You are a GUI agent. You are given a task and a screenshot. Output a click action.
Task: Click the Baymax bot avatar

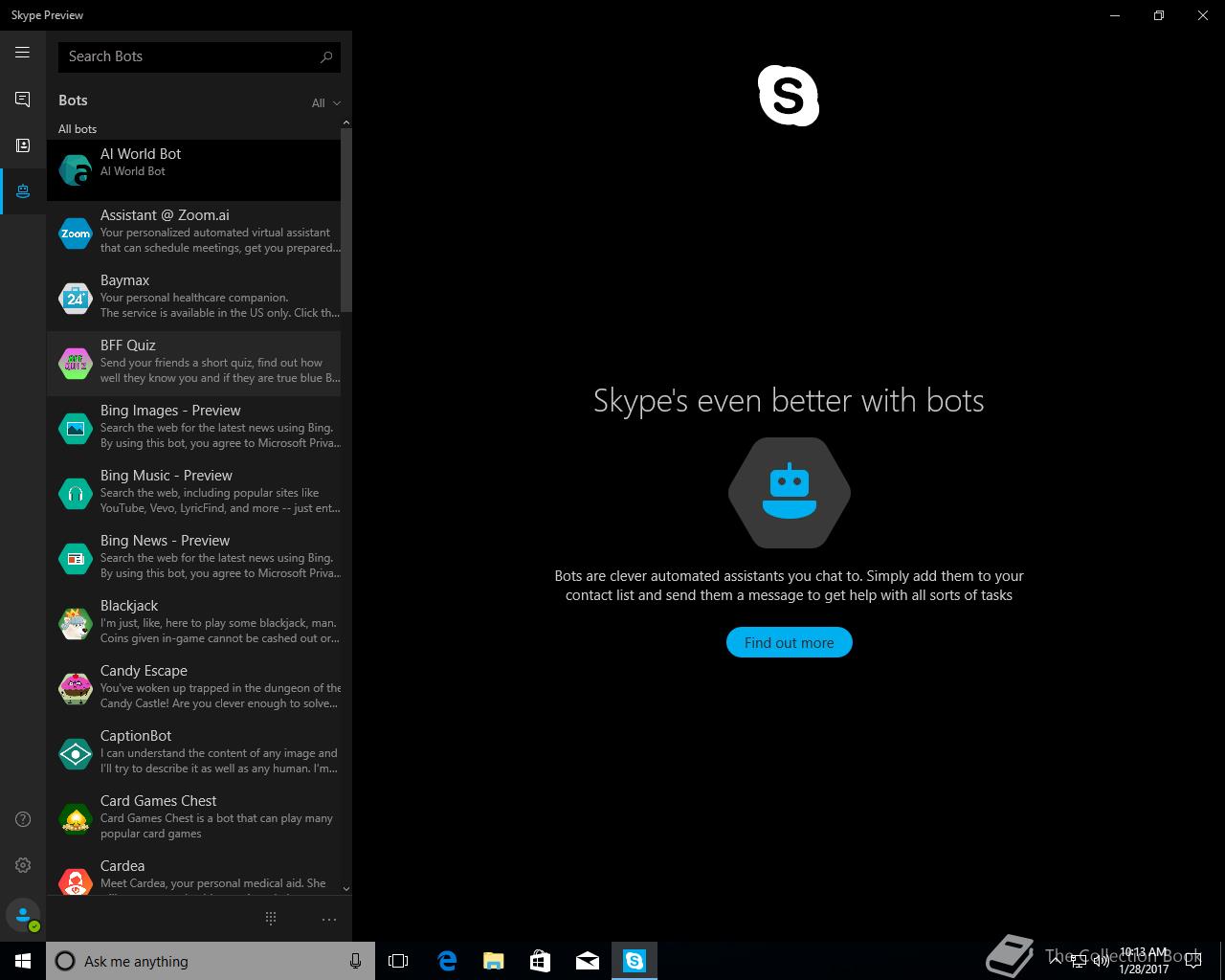pyautogui.click(x=75, y=299)
